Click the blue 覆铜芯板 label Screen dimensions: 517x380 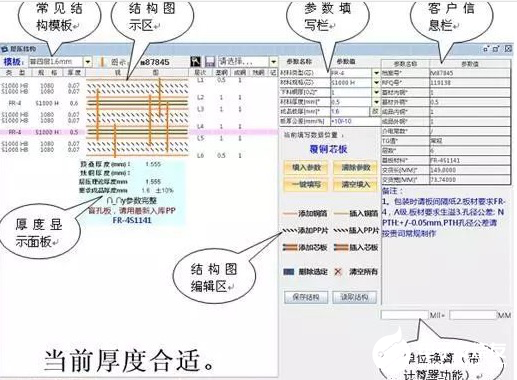click(x=329, y=149)
